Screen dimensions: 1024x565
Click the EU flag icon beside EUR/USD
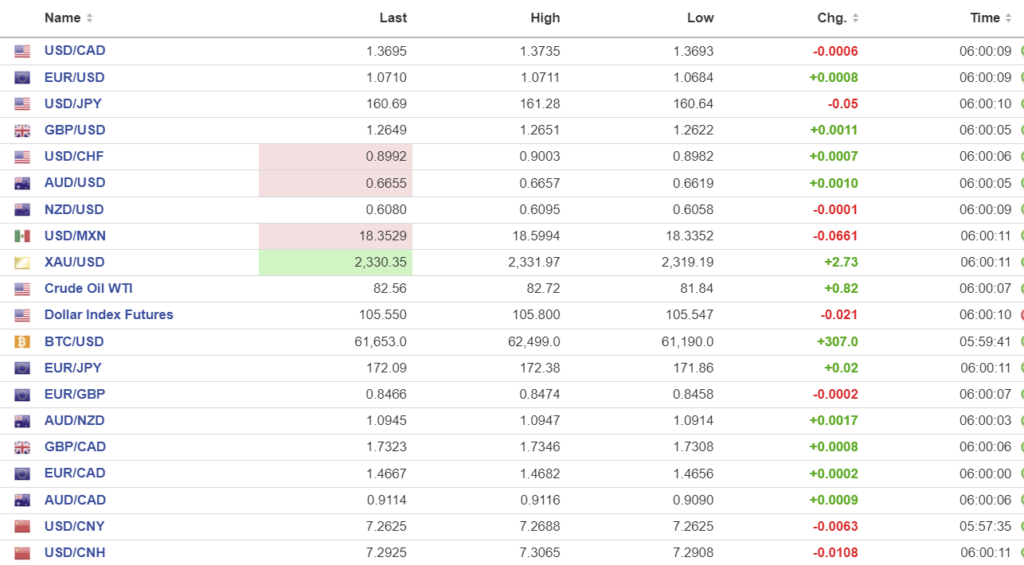coord(22,78)
